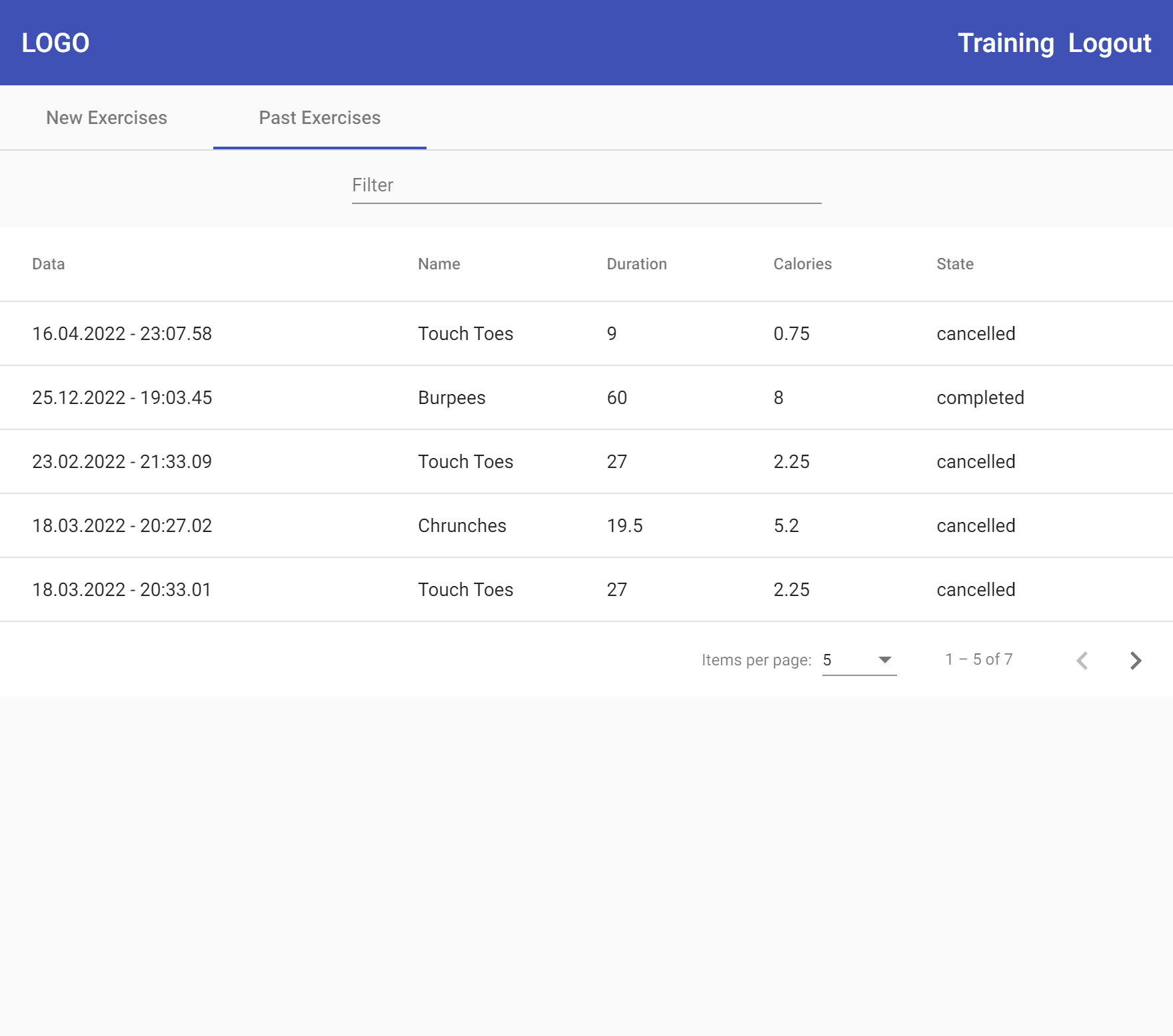Click the current page size value 5
The height and width of the screenshot is (1036, 1173).
pos(828,660)
